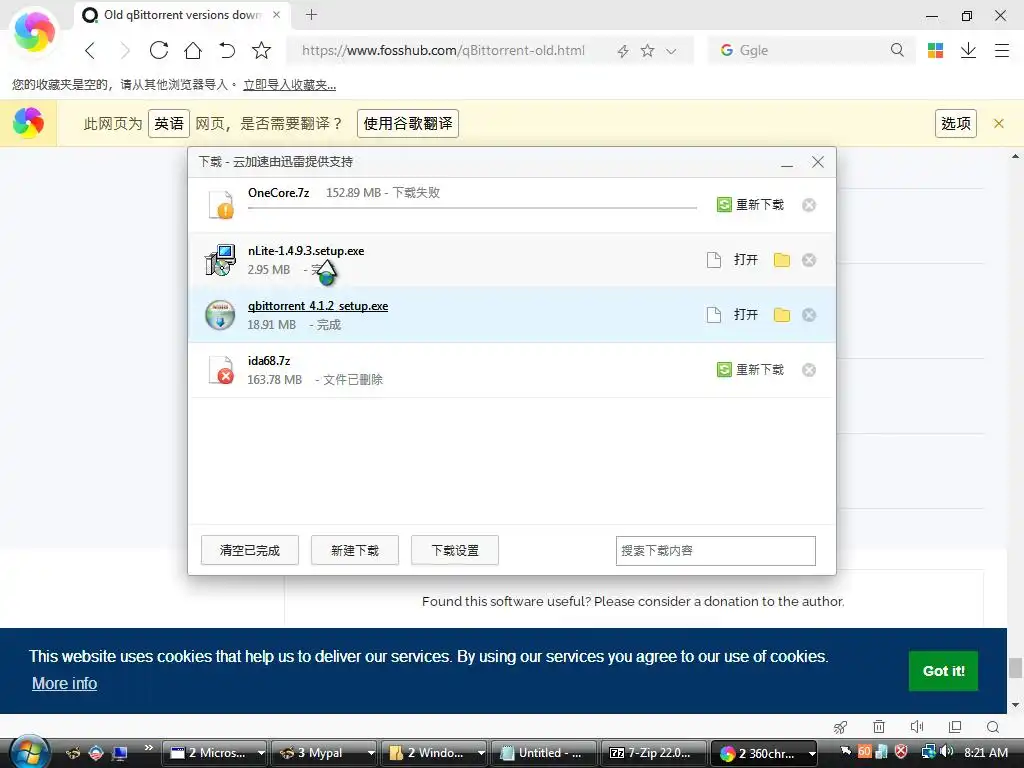Remove the ida68.7z download entry
The image size is (1024, 768).
(x=809, y=370)
